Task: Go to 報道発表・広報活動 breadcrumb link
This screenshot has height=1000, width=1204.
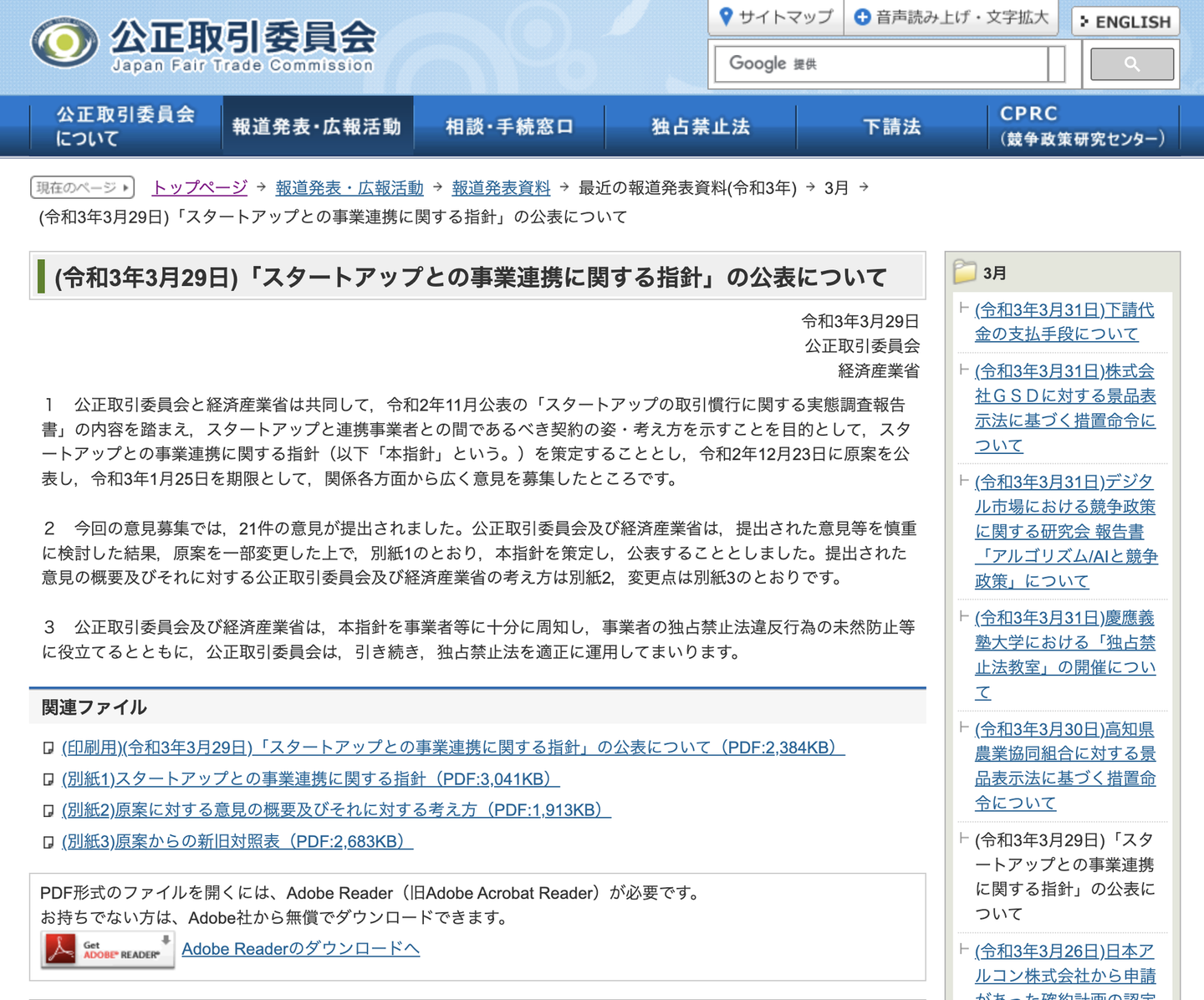Action: pos(349,188)
